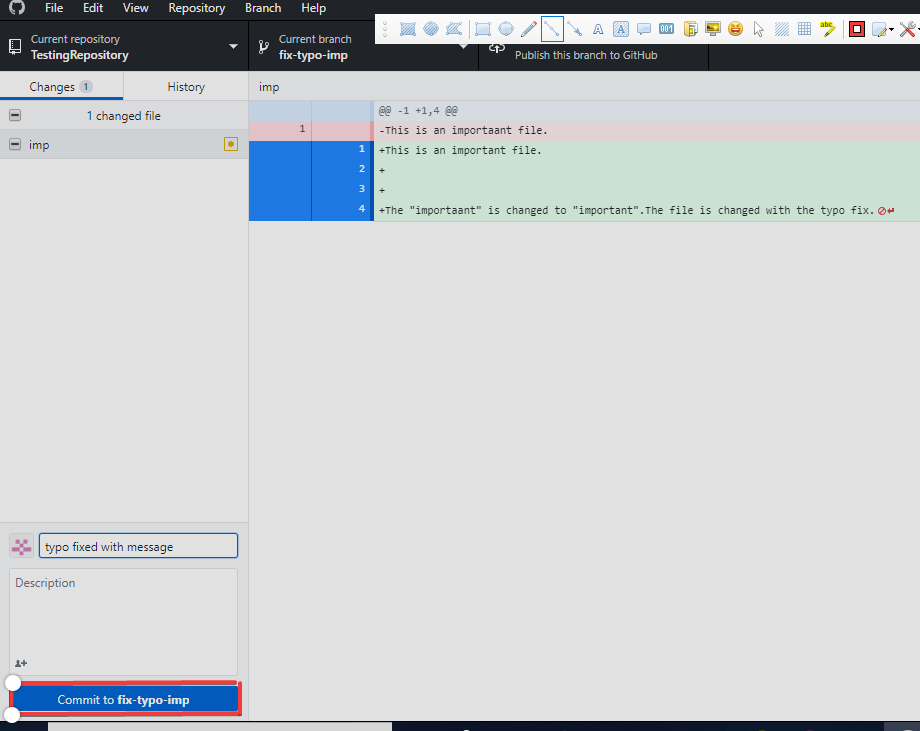Screen dimensions: 920x731
Task: Select the pixelate grid tool
Action: (x=804, y=29)
